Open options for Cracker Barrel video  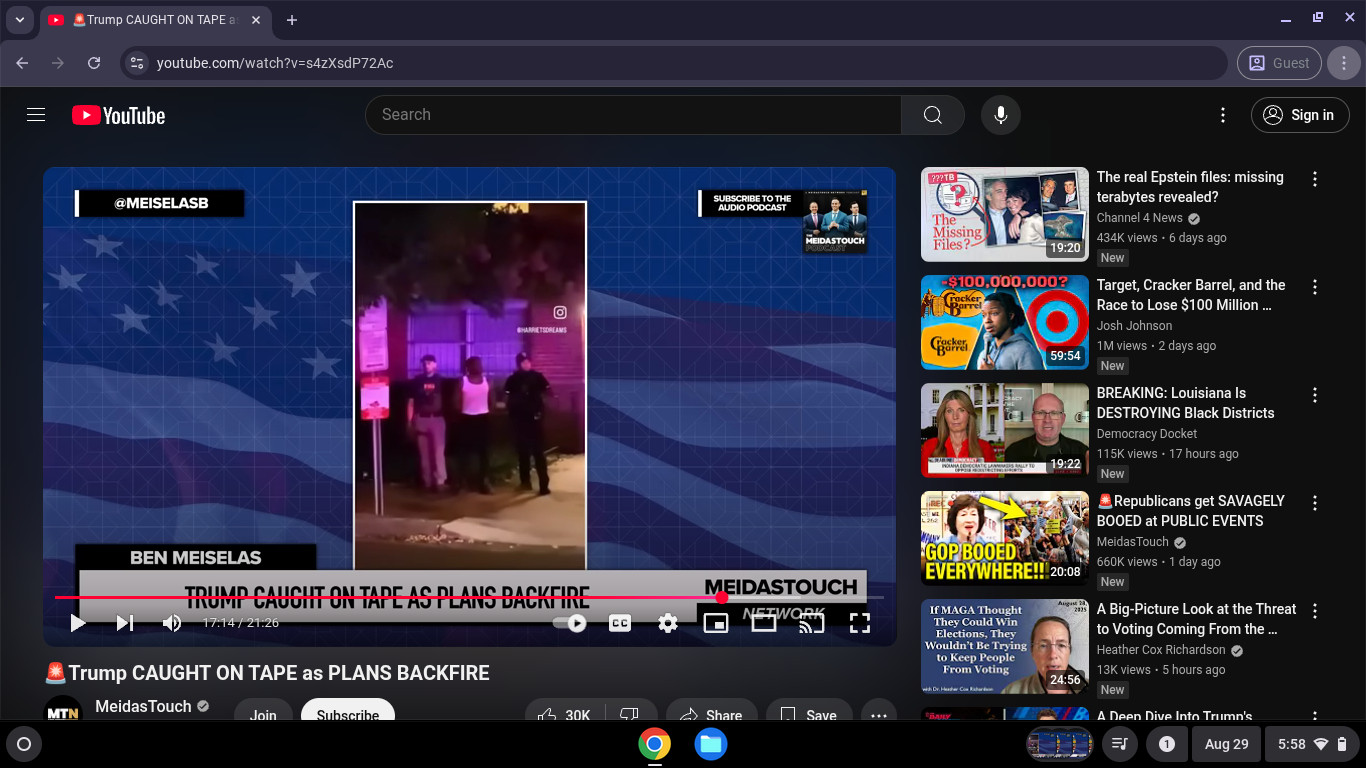[x=1315, y=287]
